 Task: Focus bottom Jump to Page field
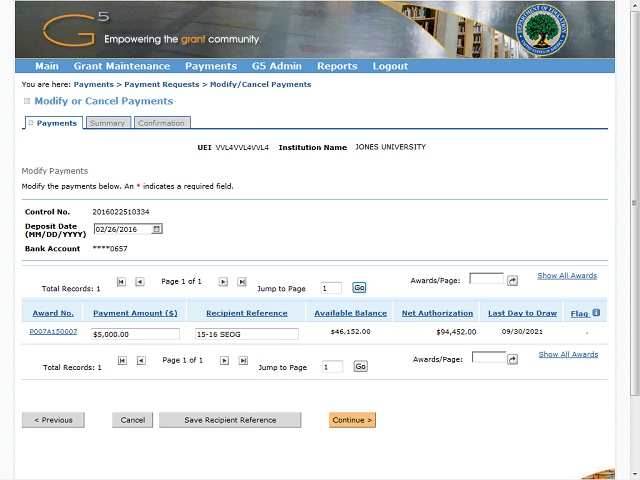pos(332,367)
